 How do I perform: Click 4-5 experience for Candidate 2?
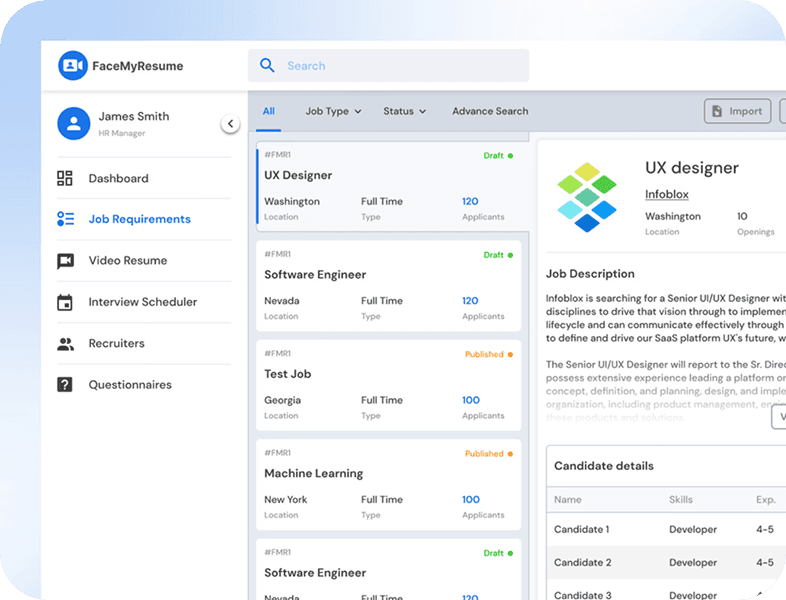(765, 563)
